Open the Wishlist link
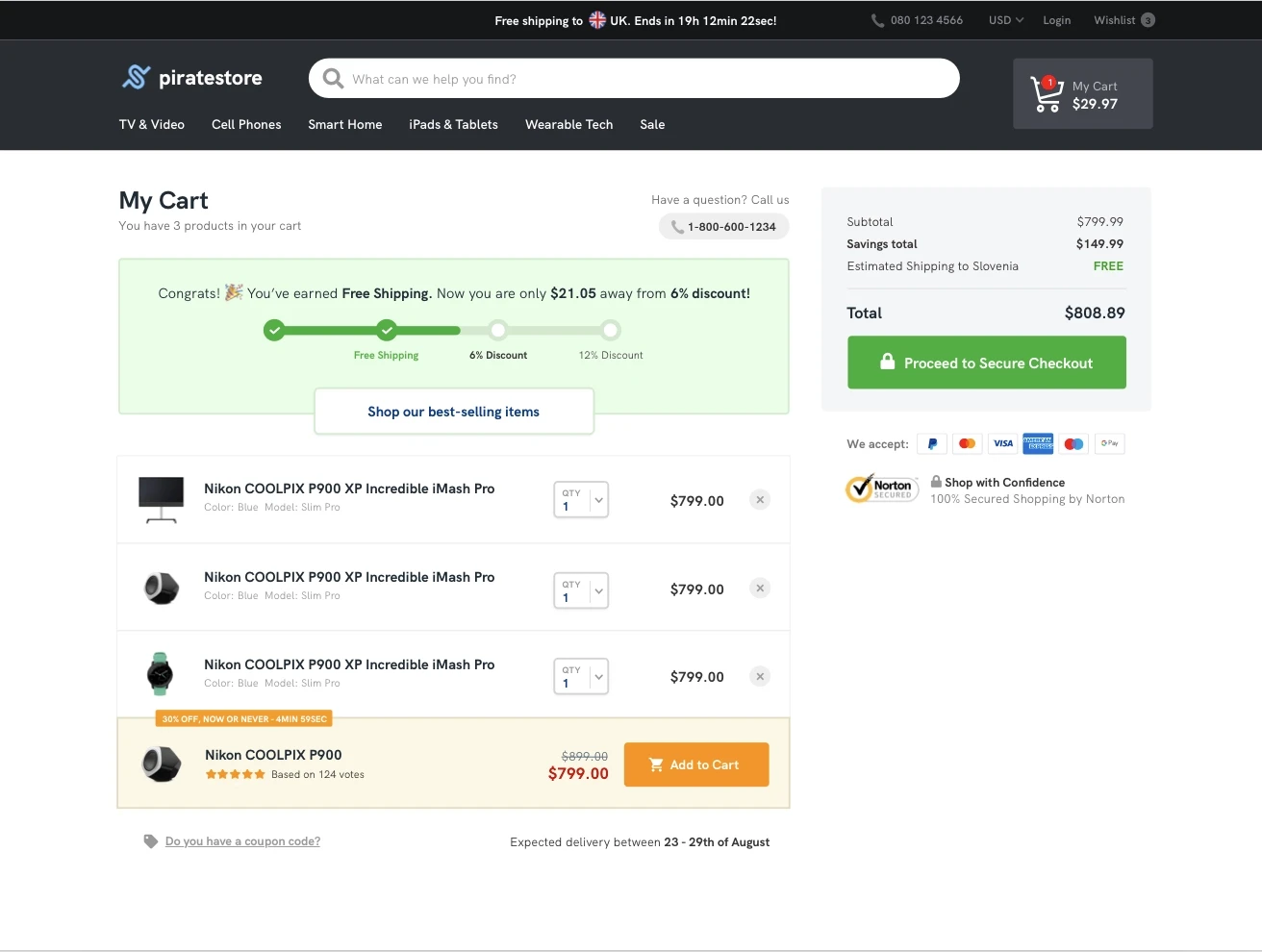The image size is (1262, 952). click(x=1115, y=20)
